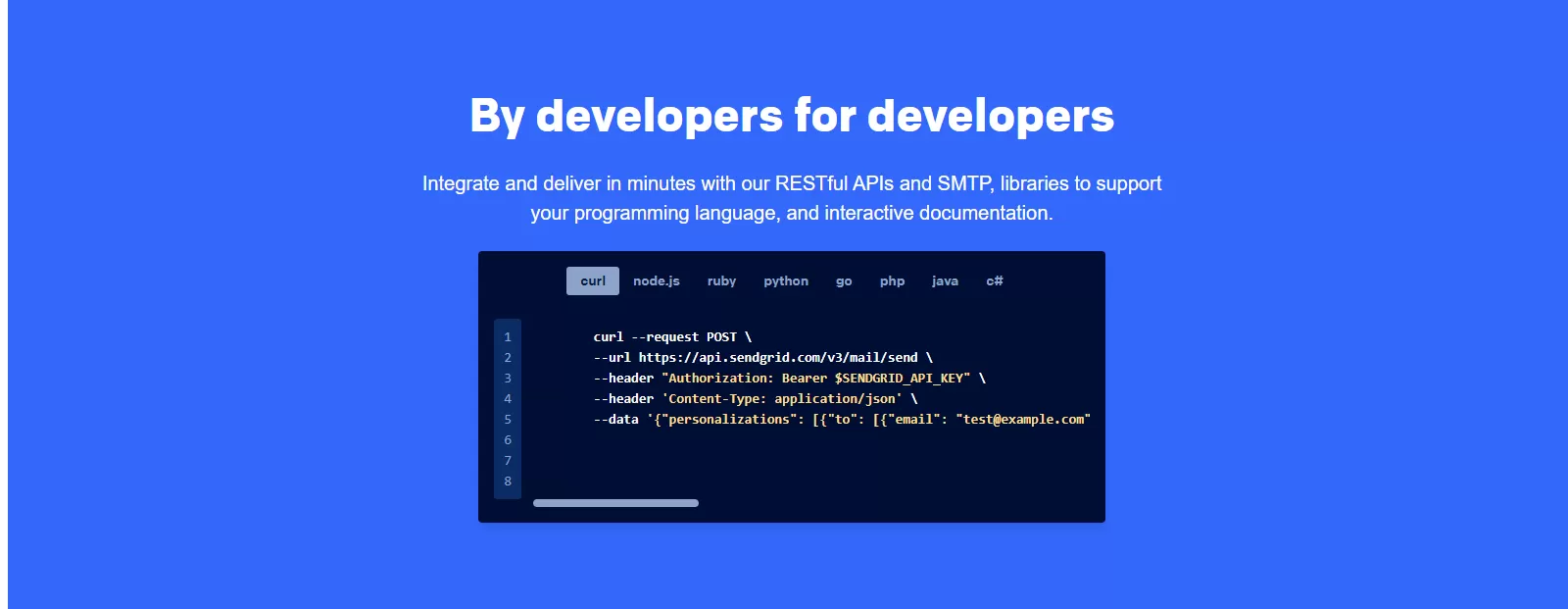Click the --data personalizations code line
Screen dimensions: 1568x609
point(841,420)
